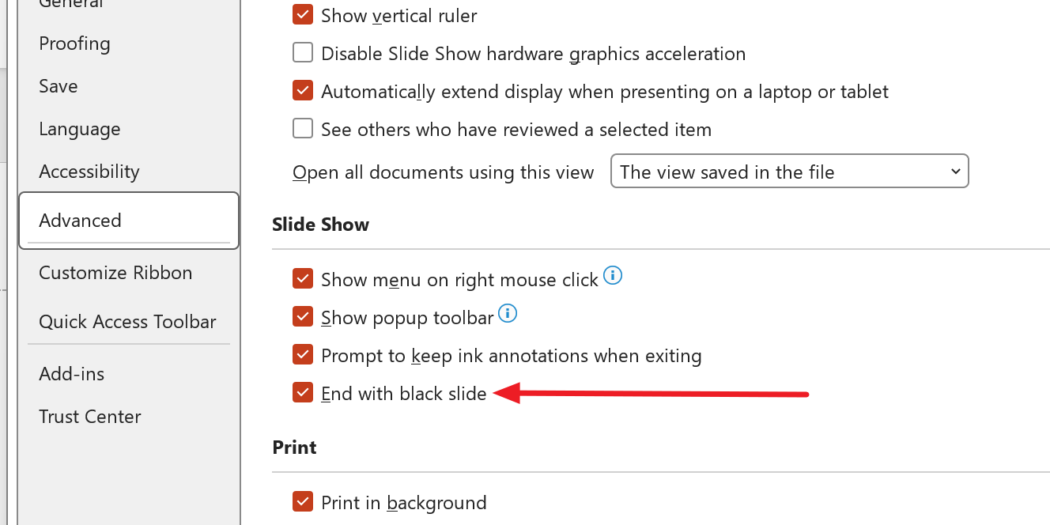
Task: Go to Accessibility options
Action: coord(89,172)
